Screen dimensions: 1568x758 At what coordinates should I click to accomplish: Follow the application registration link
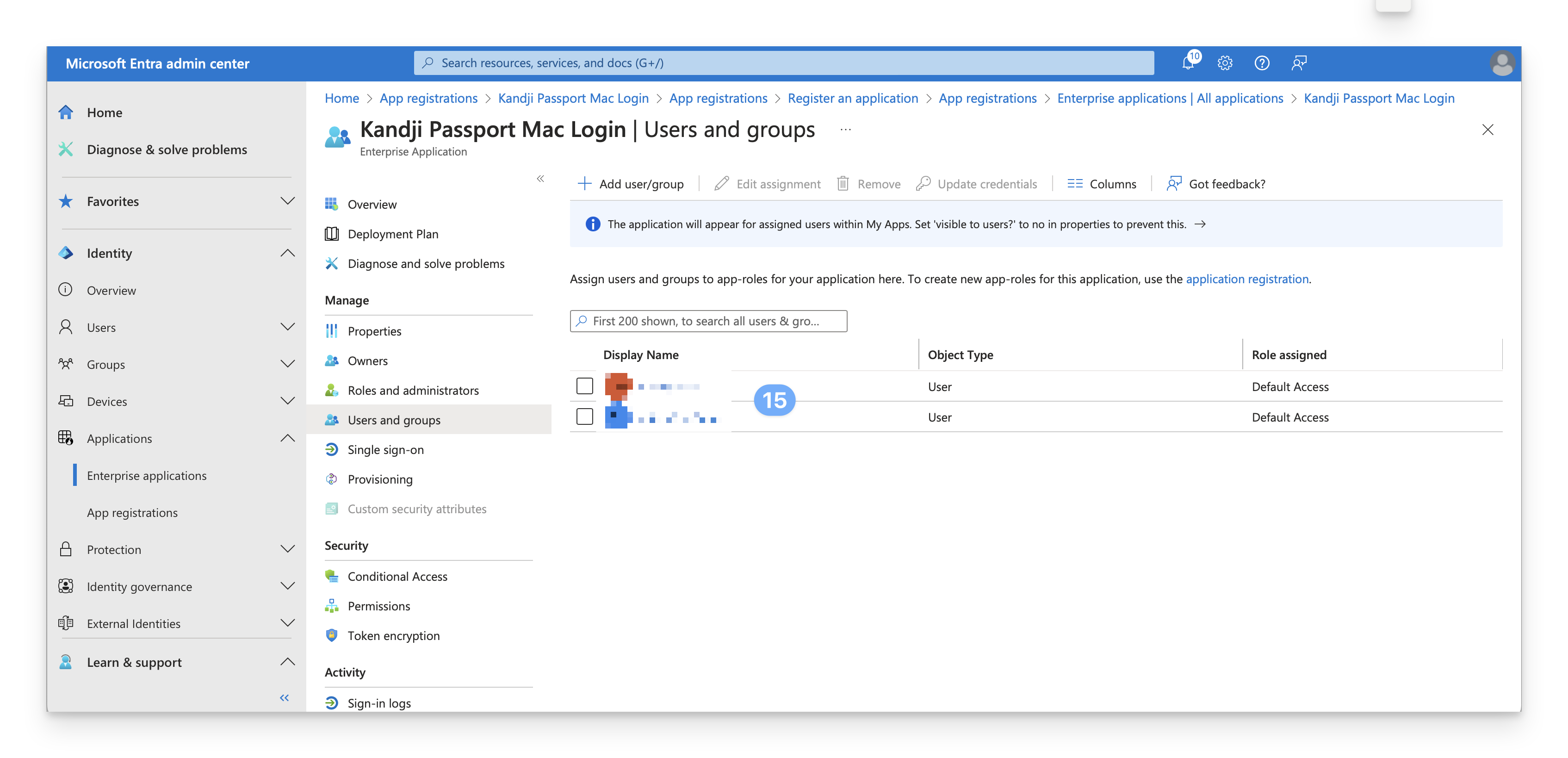[x=1246, y=279]
